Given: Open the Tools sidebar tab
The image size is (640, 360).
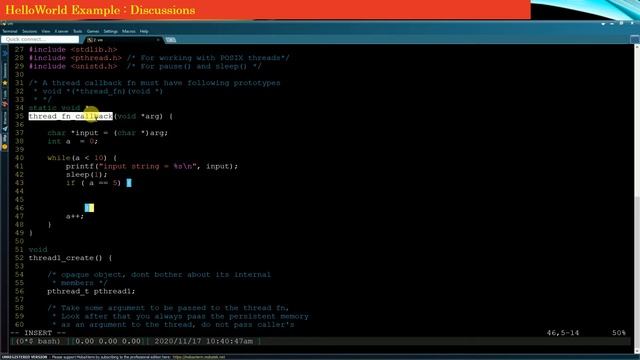Looking at the screenshot, I should coord(5,98).
